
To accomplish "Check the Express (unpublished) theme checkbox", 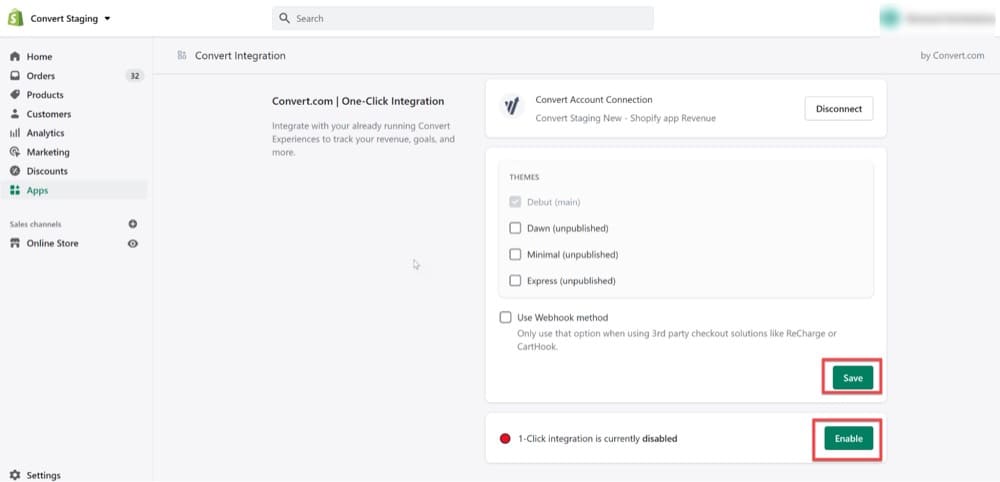I will pos(515,281).
